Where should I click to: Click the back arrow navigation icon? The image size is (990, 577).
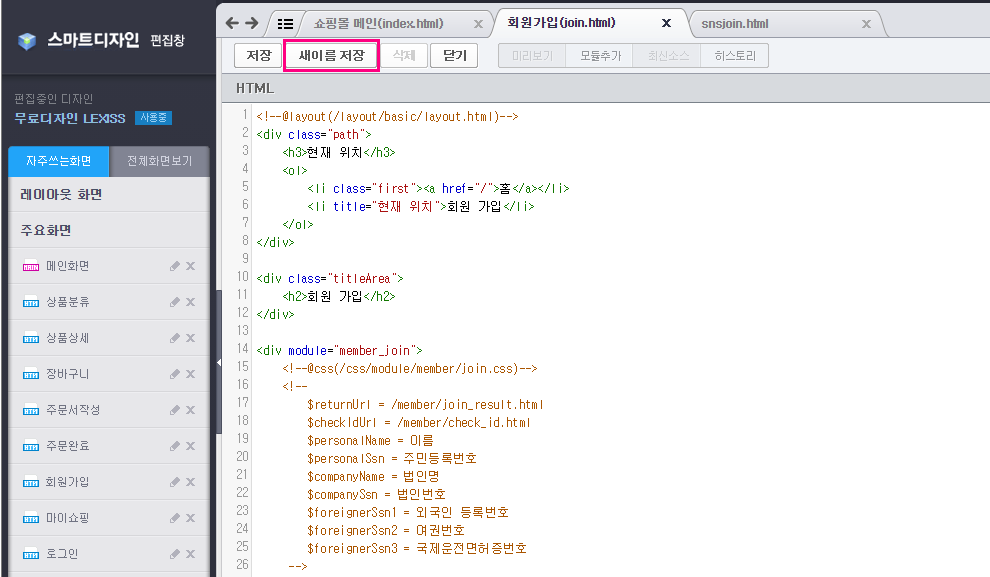[x=232, y=23]
